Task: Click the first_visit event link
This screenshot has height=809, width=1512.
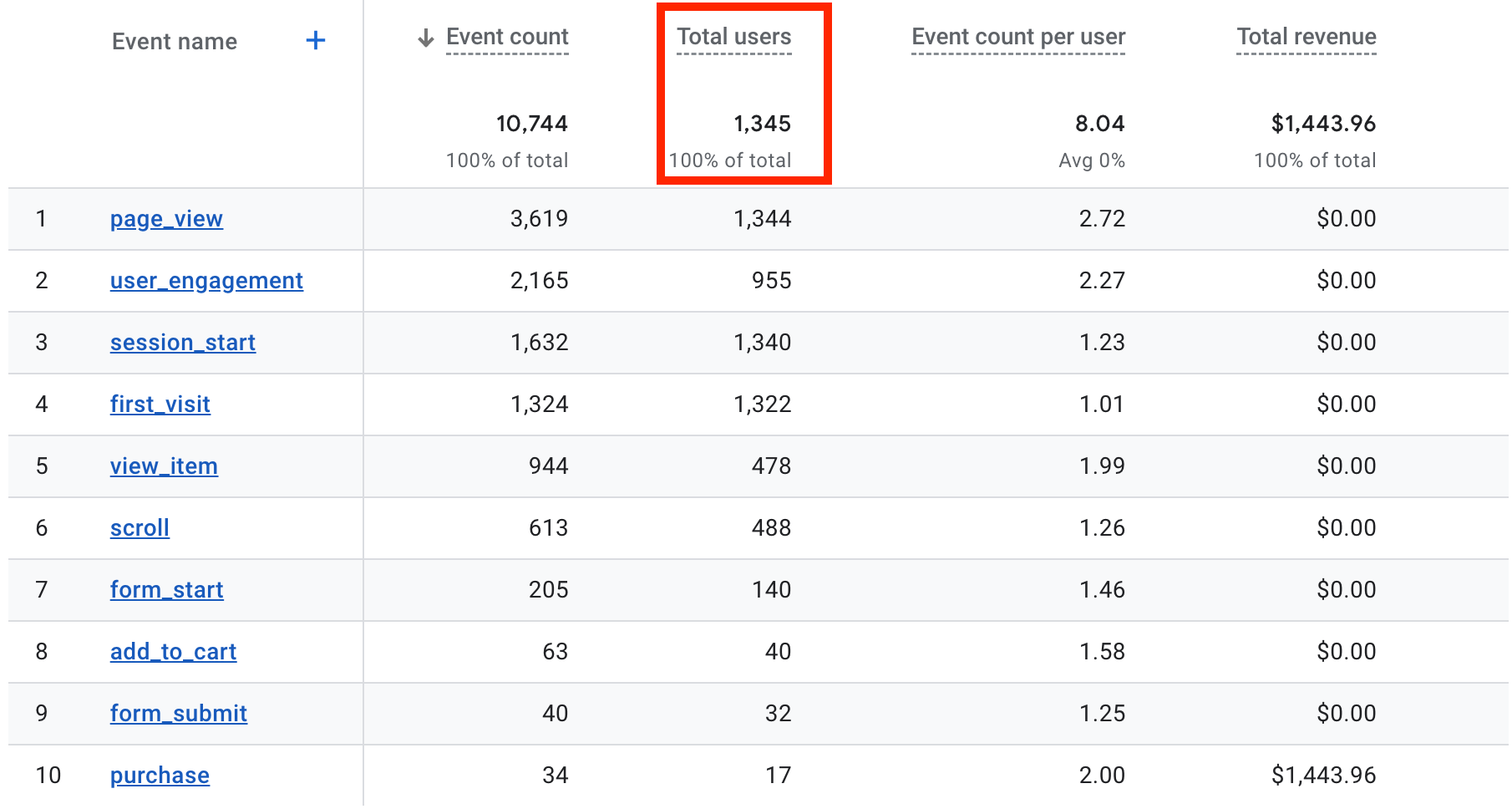Action: 160,404
